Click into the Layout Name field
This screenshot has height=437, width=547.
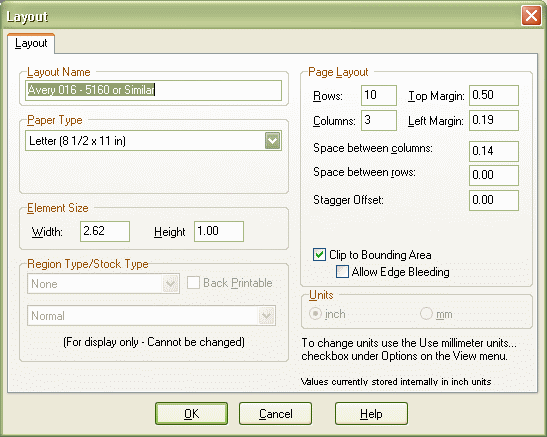(153, 90)
